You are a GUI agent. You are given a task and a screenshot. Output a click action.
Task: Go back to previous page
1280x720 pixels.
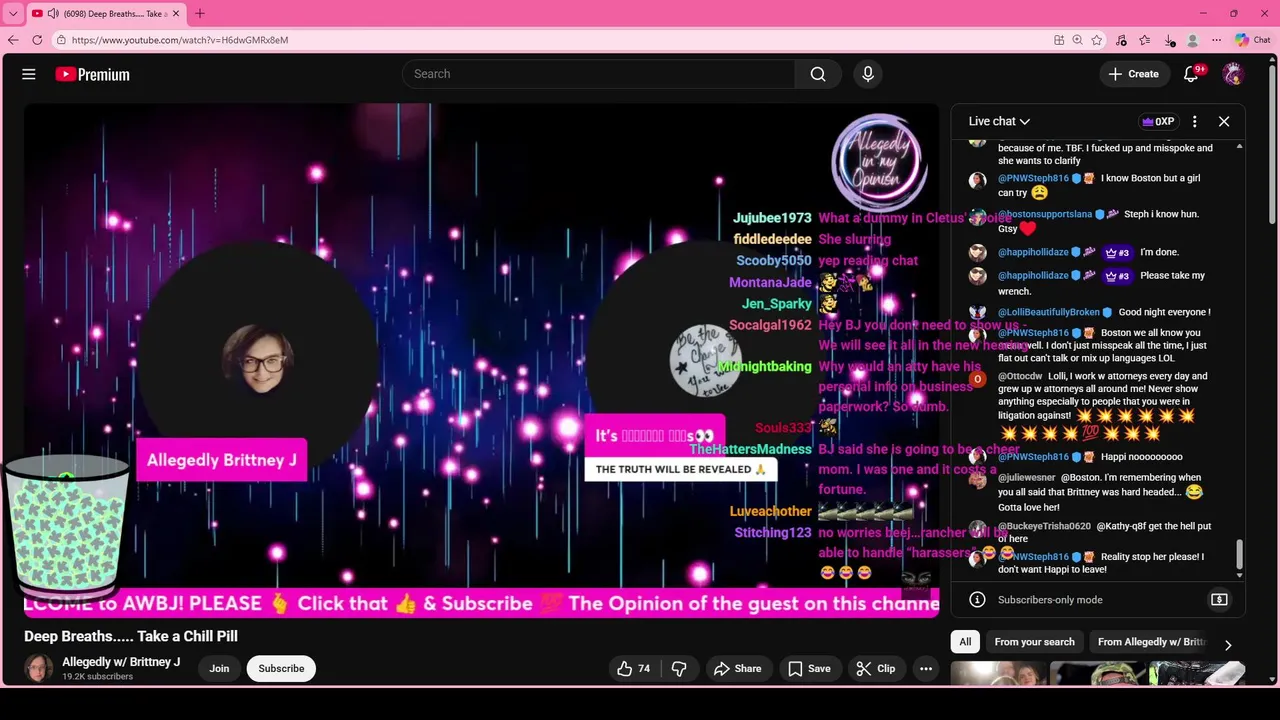13,40
